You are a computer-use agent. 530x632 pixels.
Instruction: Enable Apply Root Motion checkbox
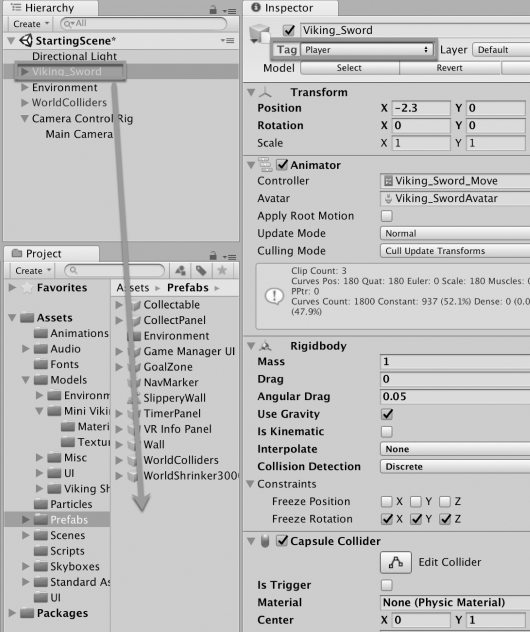tap(387, 216)
